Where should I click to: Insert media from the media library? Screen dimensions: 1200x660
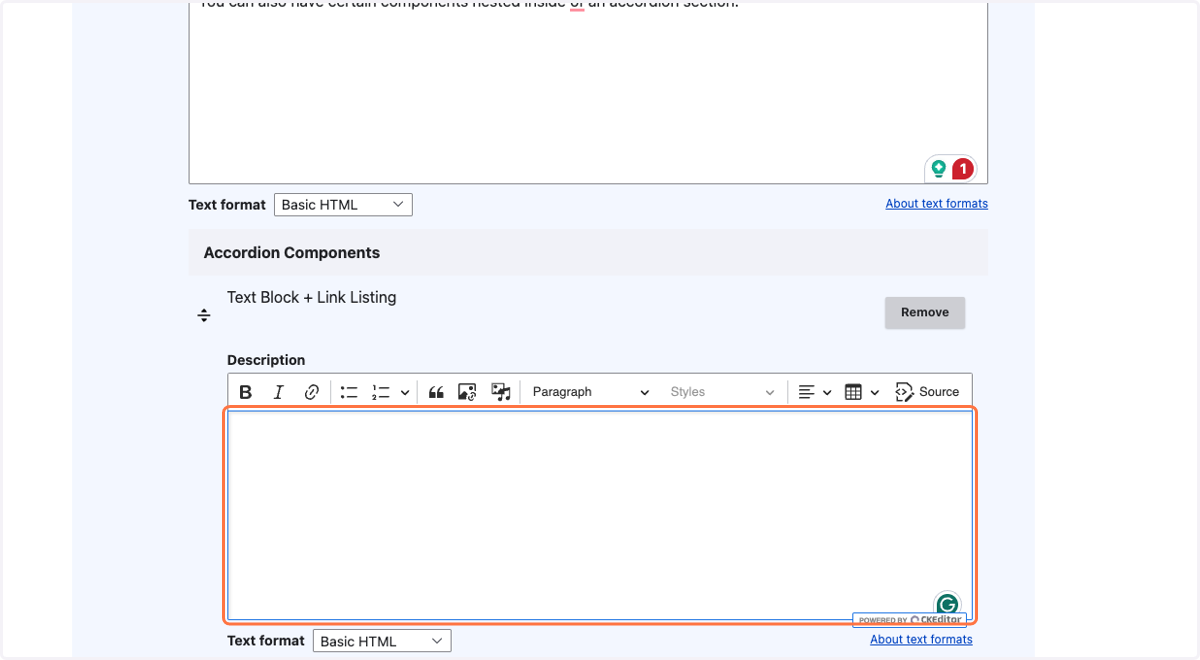coord(501,392)
